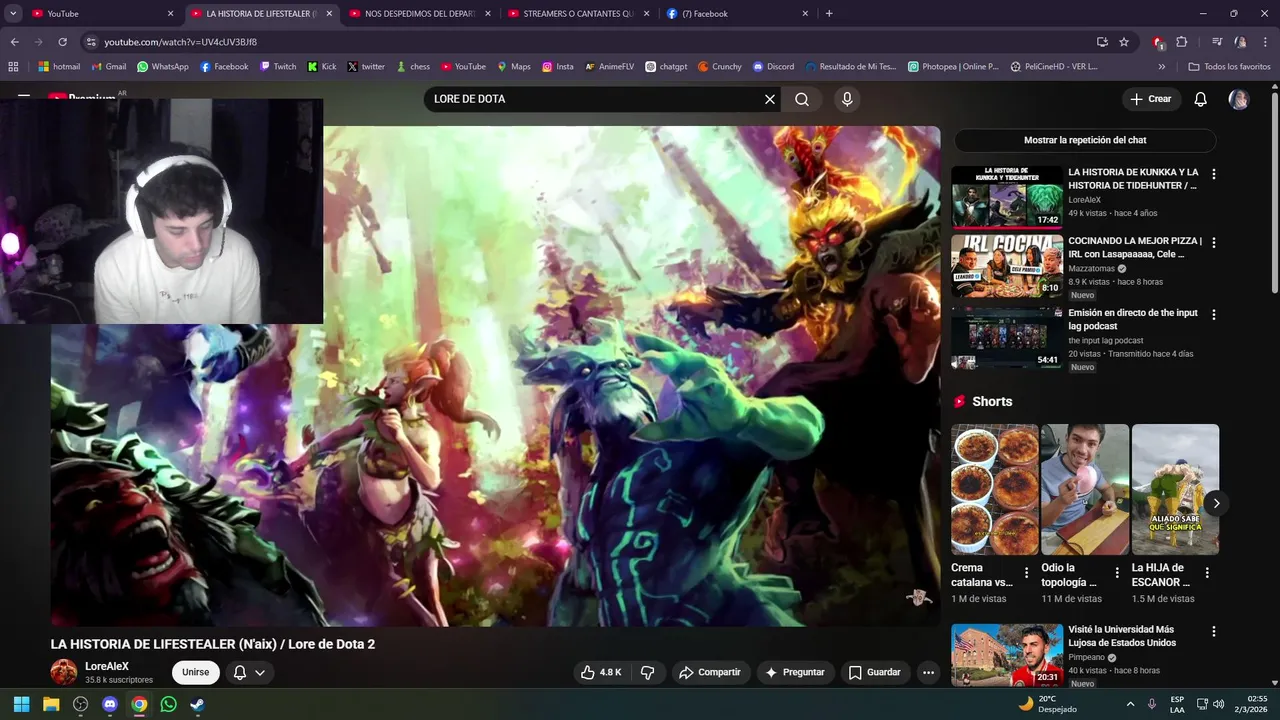Click the Chrome icon in the taskbar
This screenshot has width=1280, height=720.
(139, 704)
